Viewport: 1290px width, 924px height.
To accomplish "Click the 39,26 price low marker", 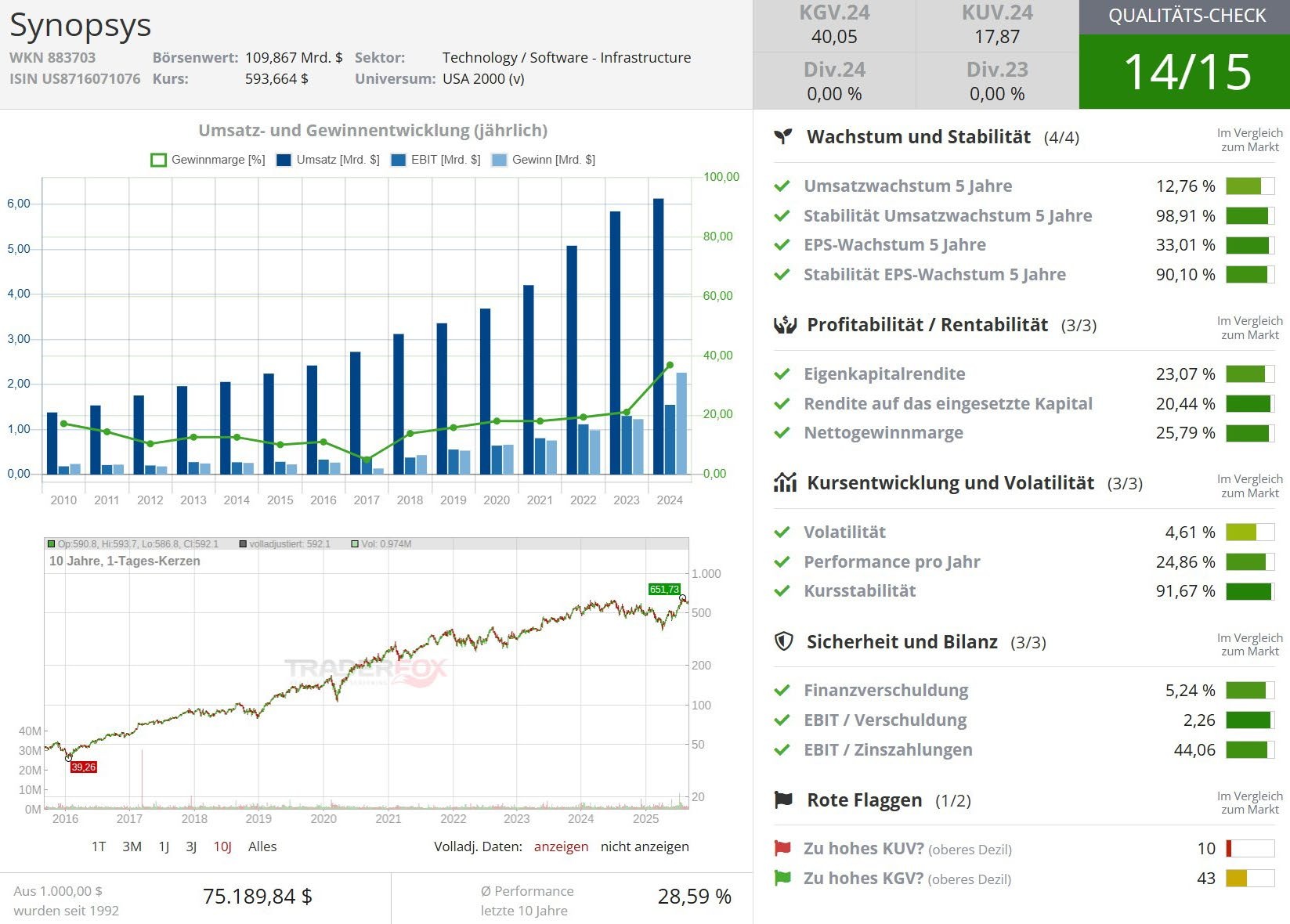I will [83, 767].
